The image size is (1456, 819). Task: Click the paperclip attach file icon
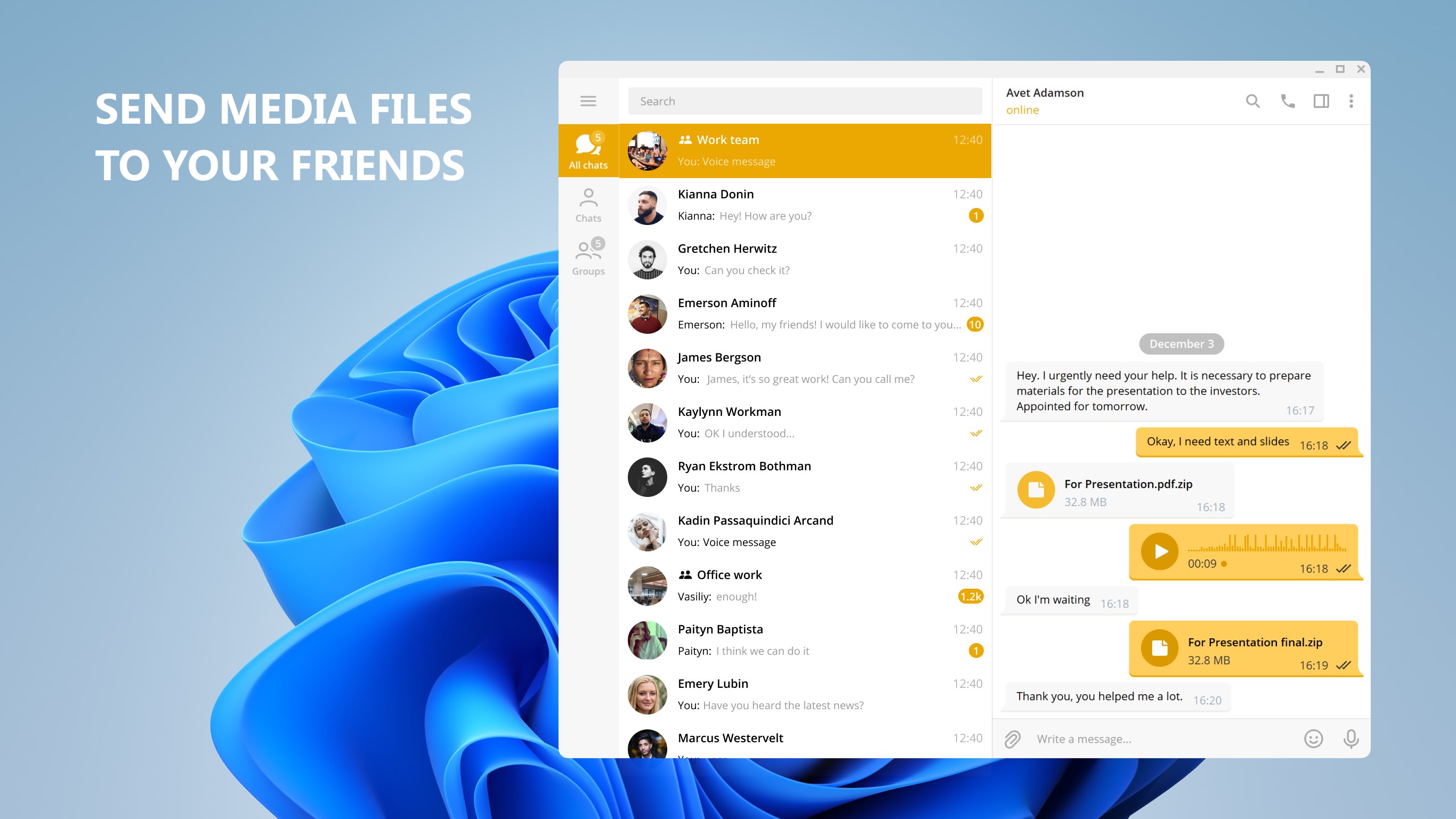(x=1012, y=738)
